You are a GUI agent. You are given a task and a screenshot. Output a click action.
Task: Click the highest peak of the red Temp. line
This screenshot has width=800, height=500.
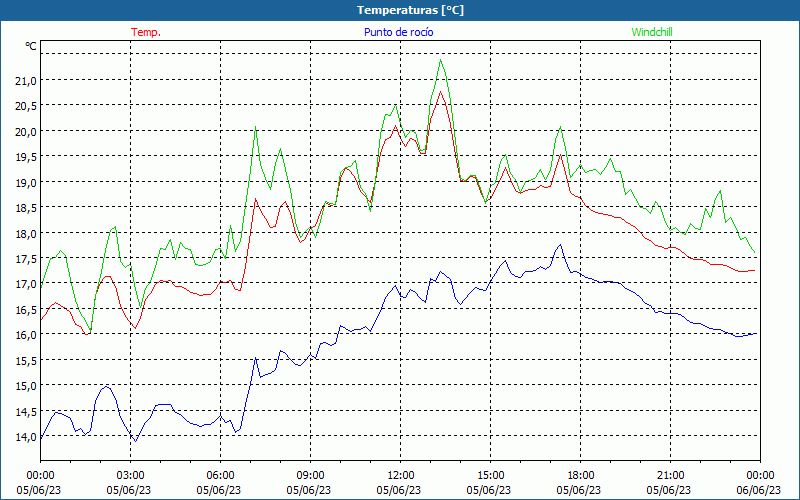(x=441, y=92)
